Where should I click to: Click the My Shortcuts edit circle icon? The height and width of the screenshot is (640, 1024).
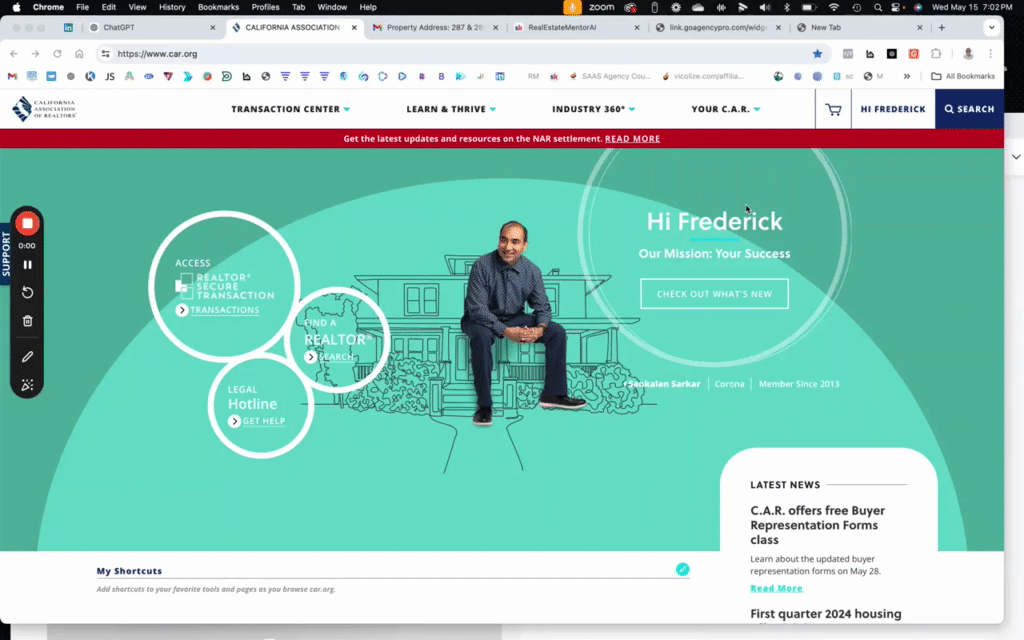click(682, 569)
